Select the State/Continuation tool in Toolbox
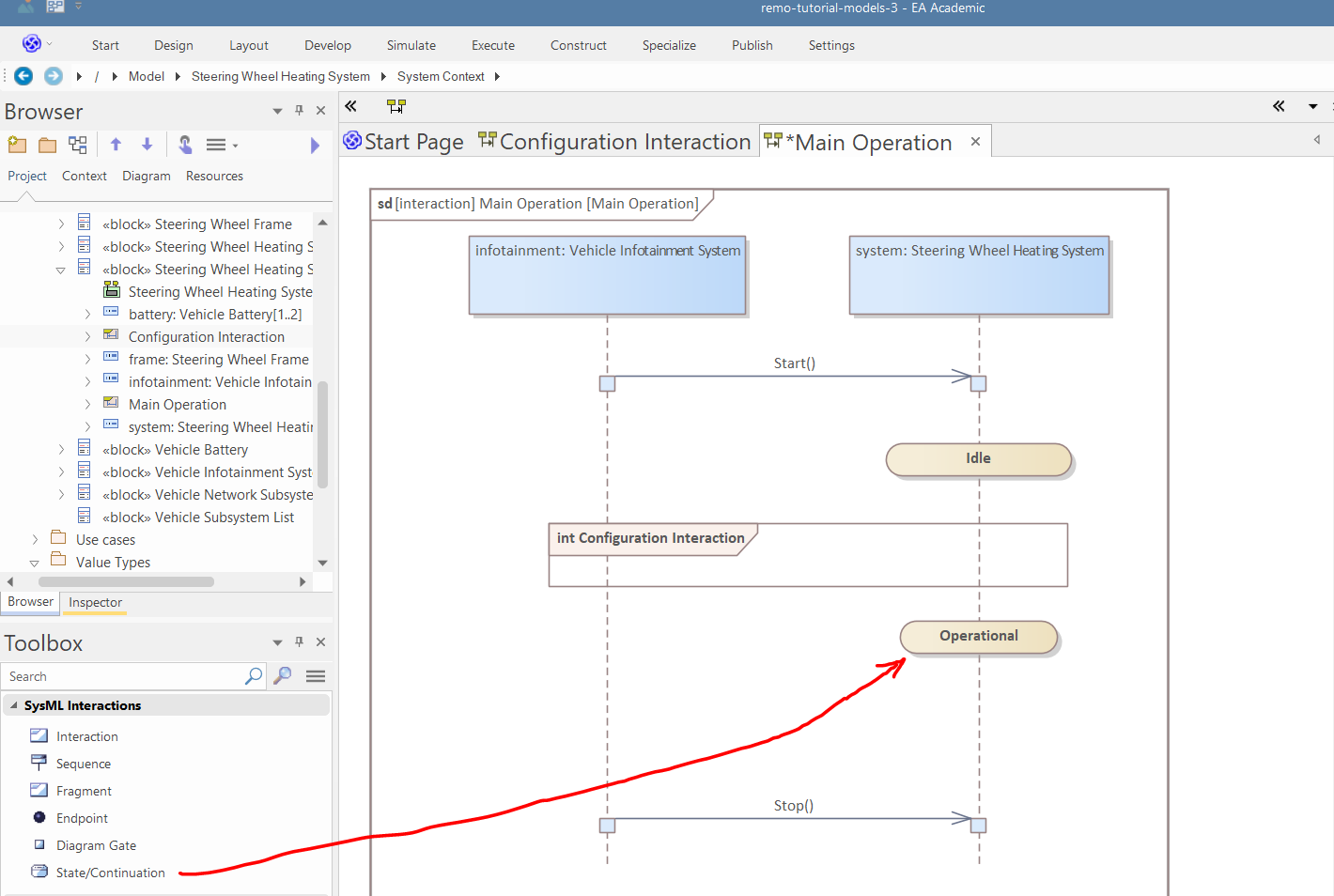 point(110,873)
